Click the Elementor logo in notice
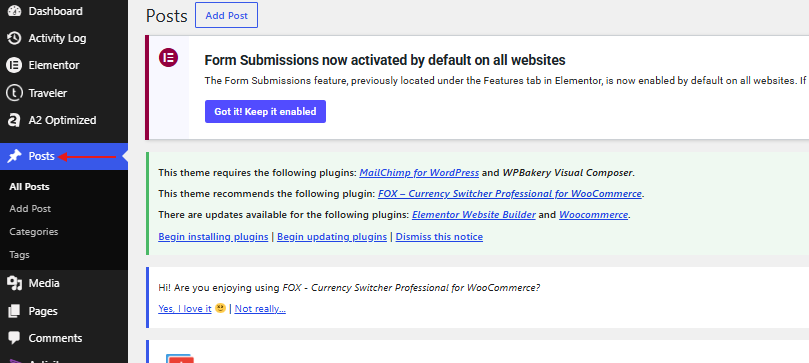The image size is (809, 363). [x=168, y=57]
